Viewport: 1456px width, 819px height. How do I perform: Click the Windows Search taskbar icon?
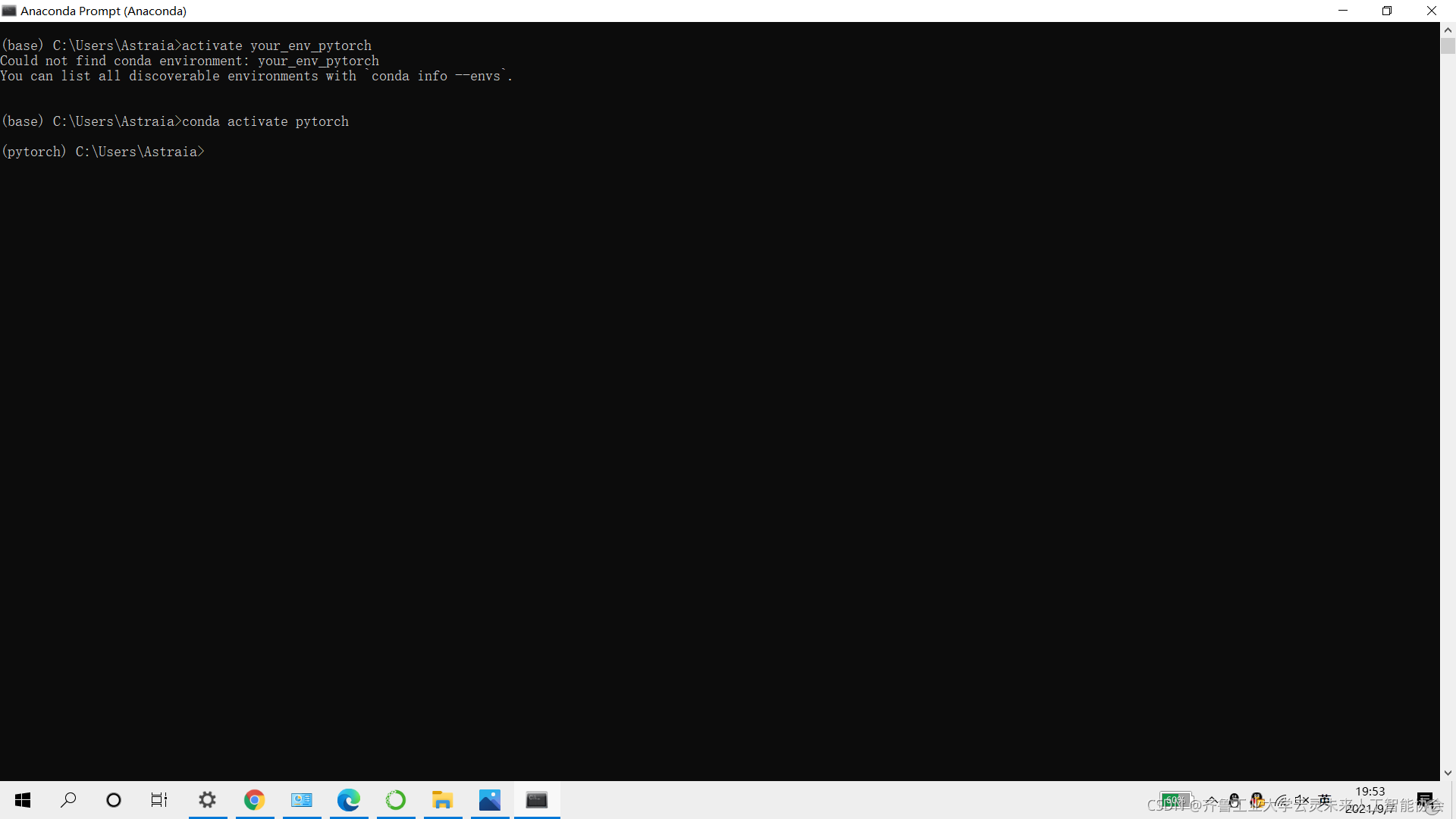coord(67,799)
